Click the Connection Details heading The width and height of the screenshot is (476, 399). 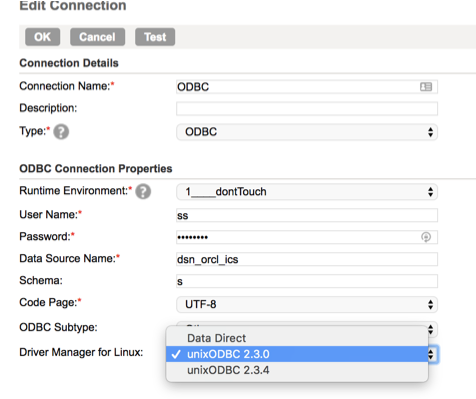(69, 63)
